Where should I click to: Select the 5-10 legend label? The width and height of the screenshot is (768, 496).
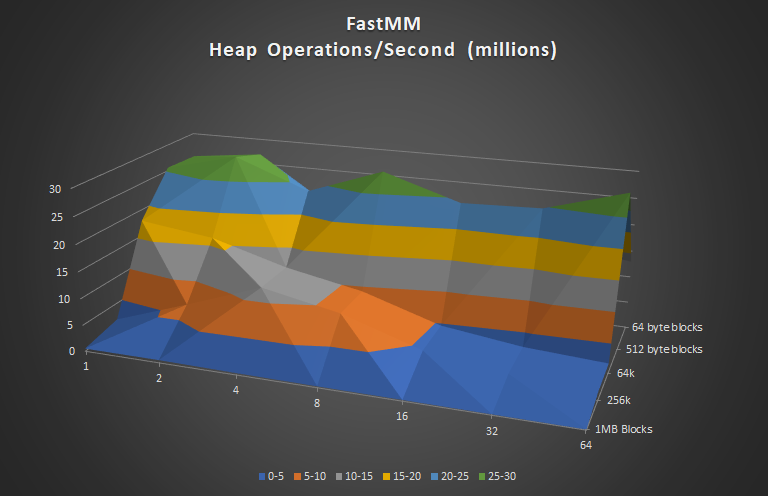pos(314,476)
